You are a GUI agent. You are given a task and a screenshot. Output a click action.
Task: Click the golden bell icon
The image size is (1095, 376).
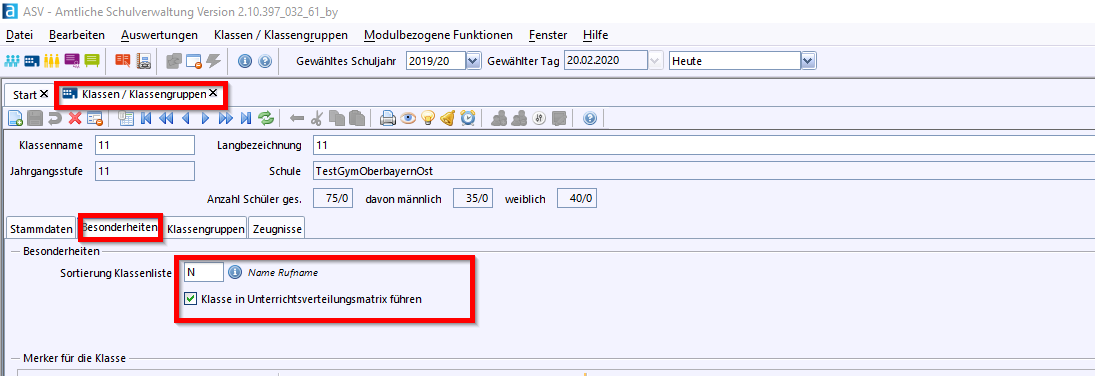(x=448, y=119)
